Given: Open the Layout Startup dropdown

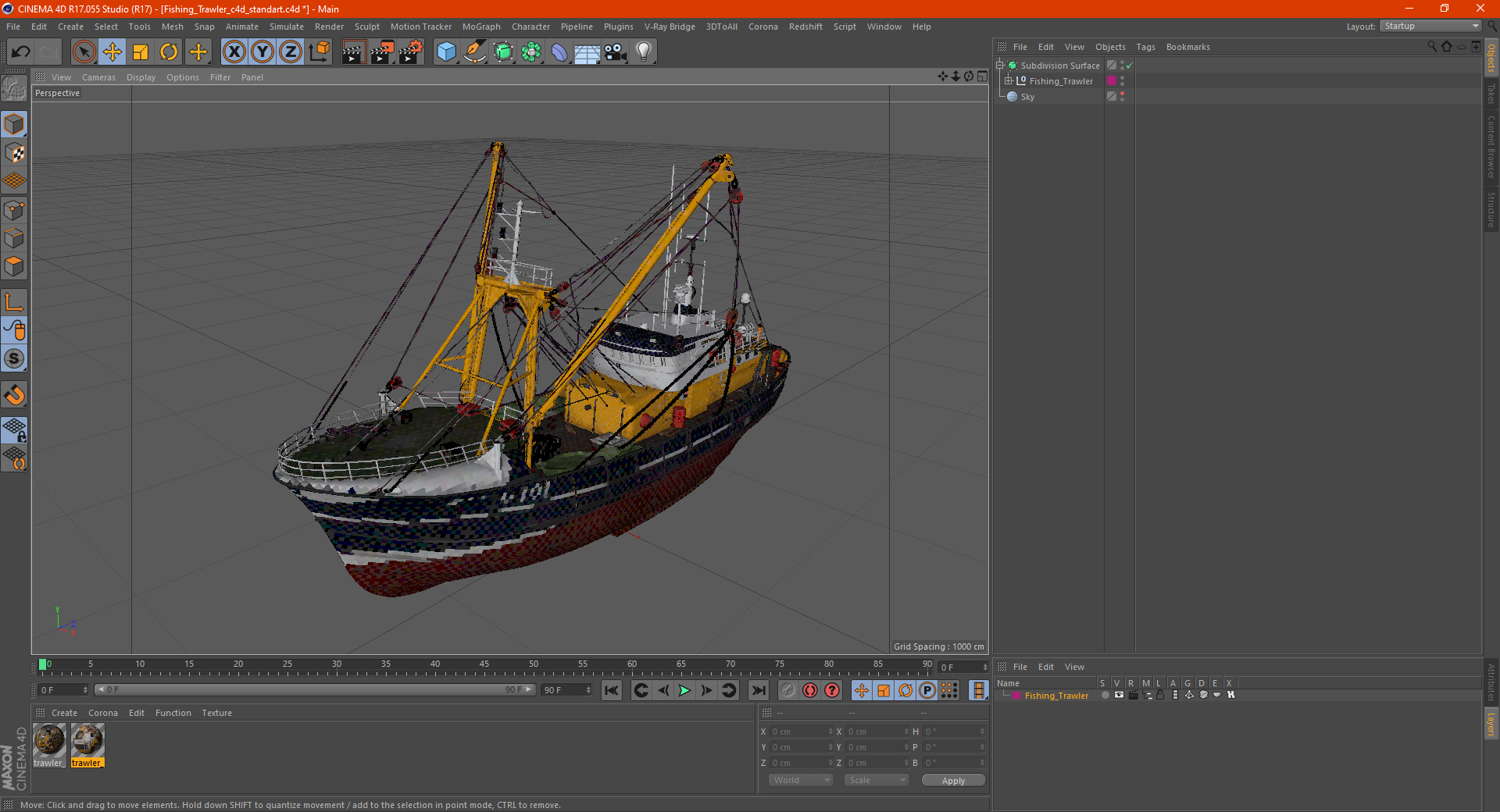Looking at the screenshot, I should 1430,26.
